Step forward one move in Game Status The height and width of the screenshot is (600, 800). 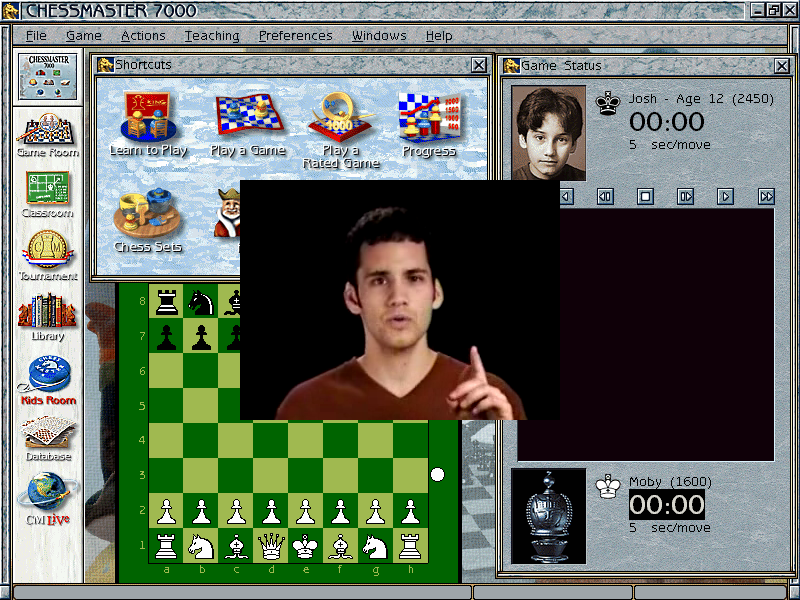(x=685, y=196)
